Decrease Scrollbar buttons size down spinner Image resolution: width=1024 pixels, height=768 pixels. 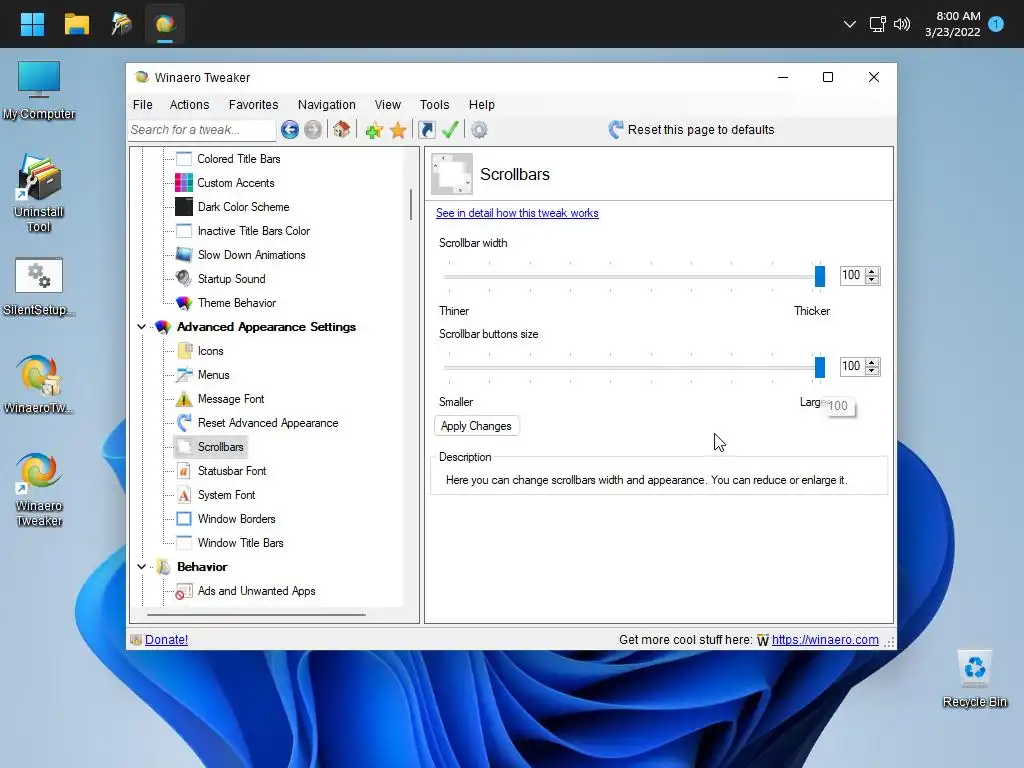pos(872,370)
